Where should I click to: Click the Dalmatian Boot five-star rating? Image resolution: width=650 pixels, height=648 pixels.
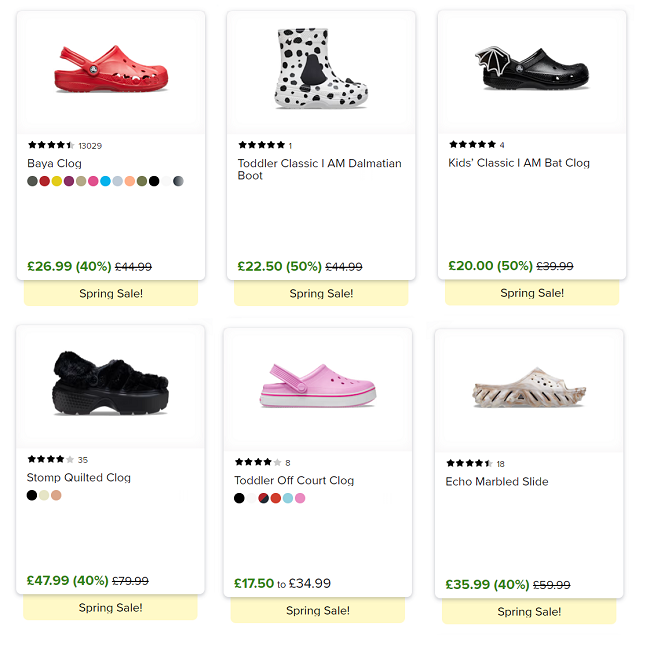click(x=261, y=146)
